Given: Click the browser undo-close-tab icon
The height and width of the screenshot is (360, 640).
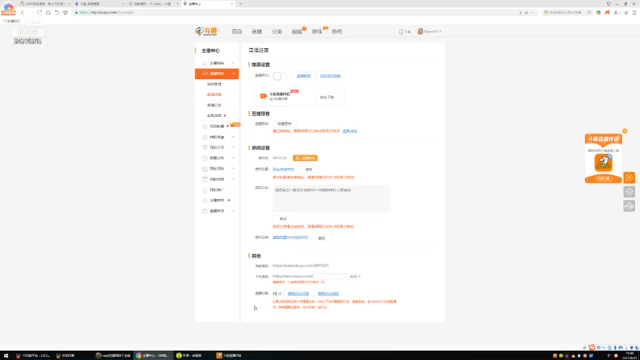Looking at the screenshot, I should point(57,13).
